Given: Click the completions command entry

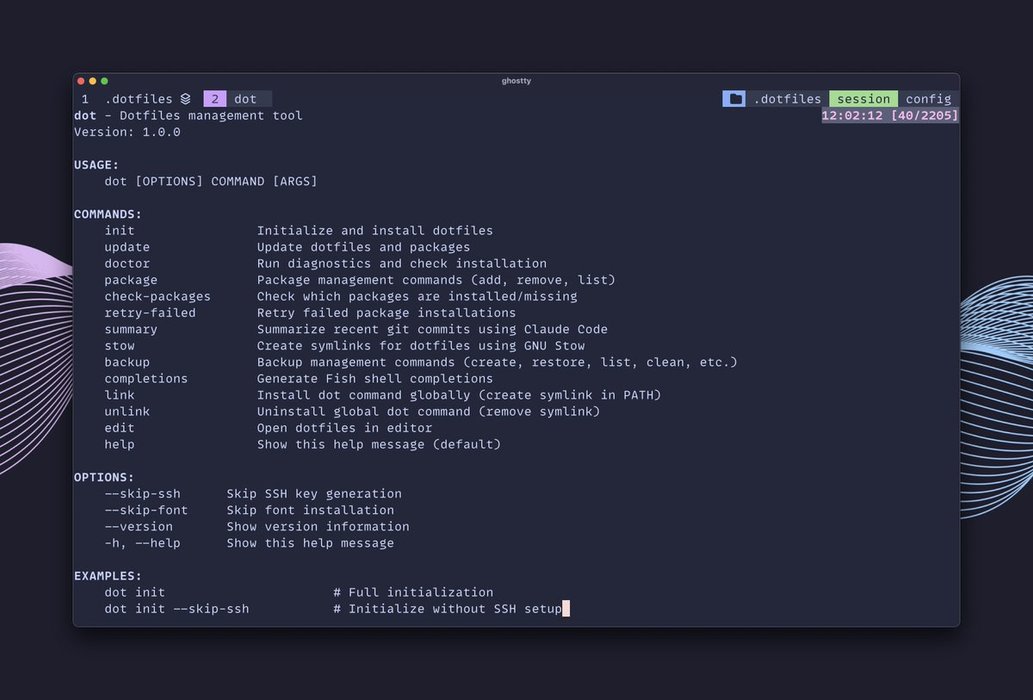Looking at the screenshot, I should click(146, 379).
